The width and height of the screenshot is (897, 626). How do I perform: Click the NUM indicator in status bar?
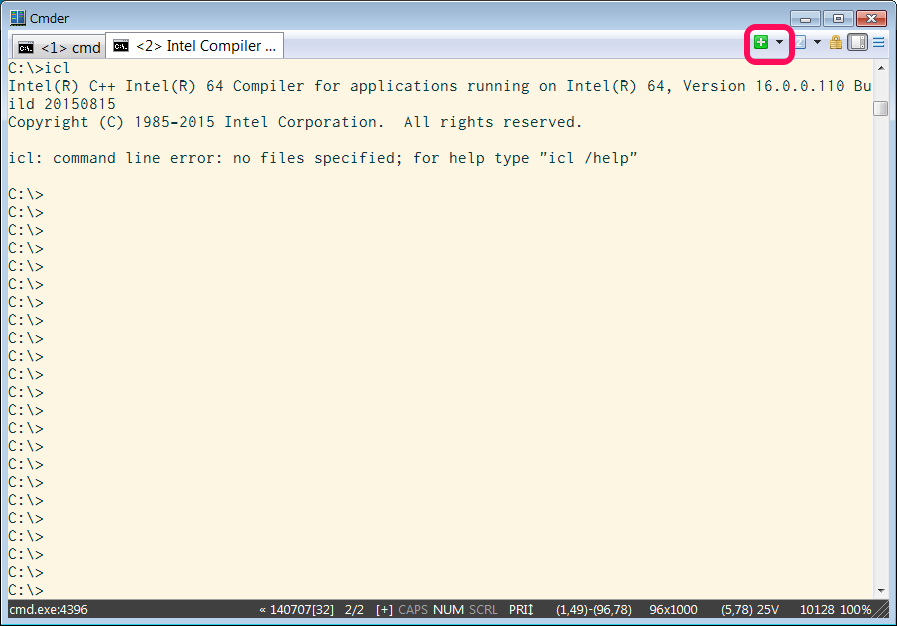pos(448,610)
